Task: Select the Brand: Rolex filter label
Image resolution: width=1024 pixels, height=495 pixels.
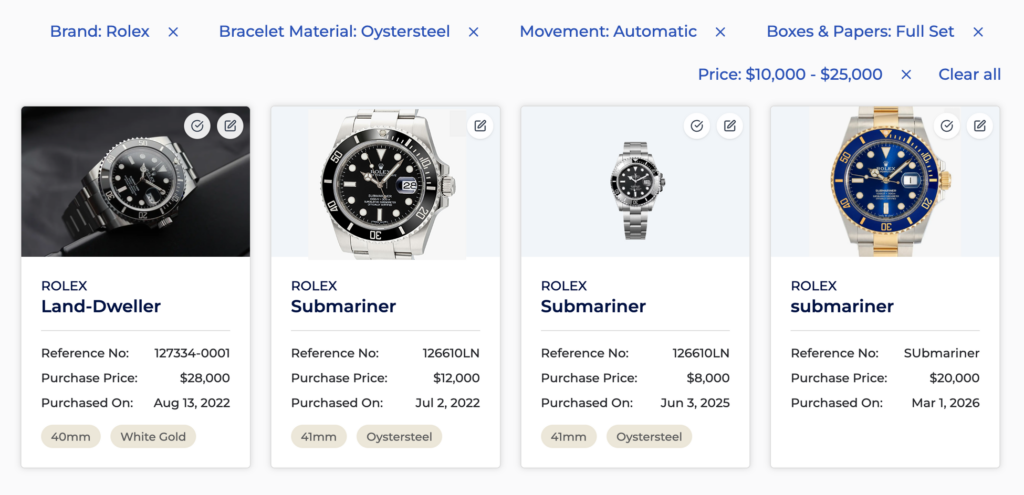Action: click(100, 32)
